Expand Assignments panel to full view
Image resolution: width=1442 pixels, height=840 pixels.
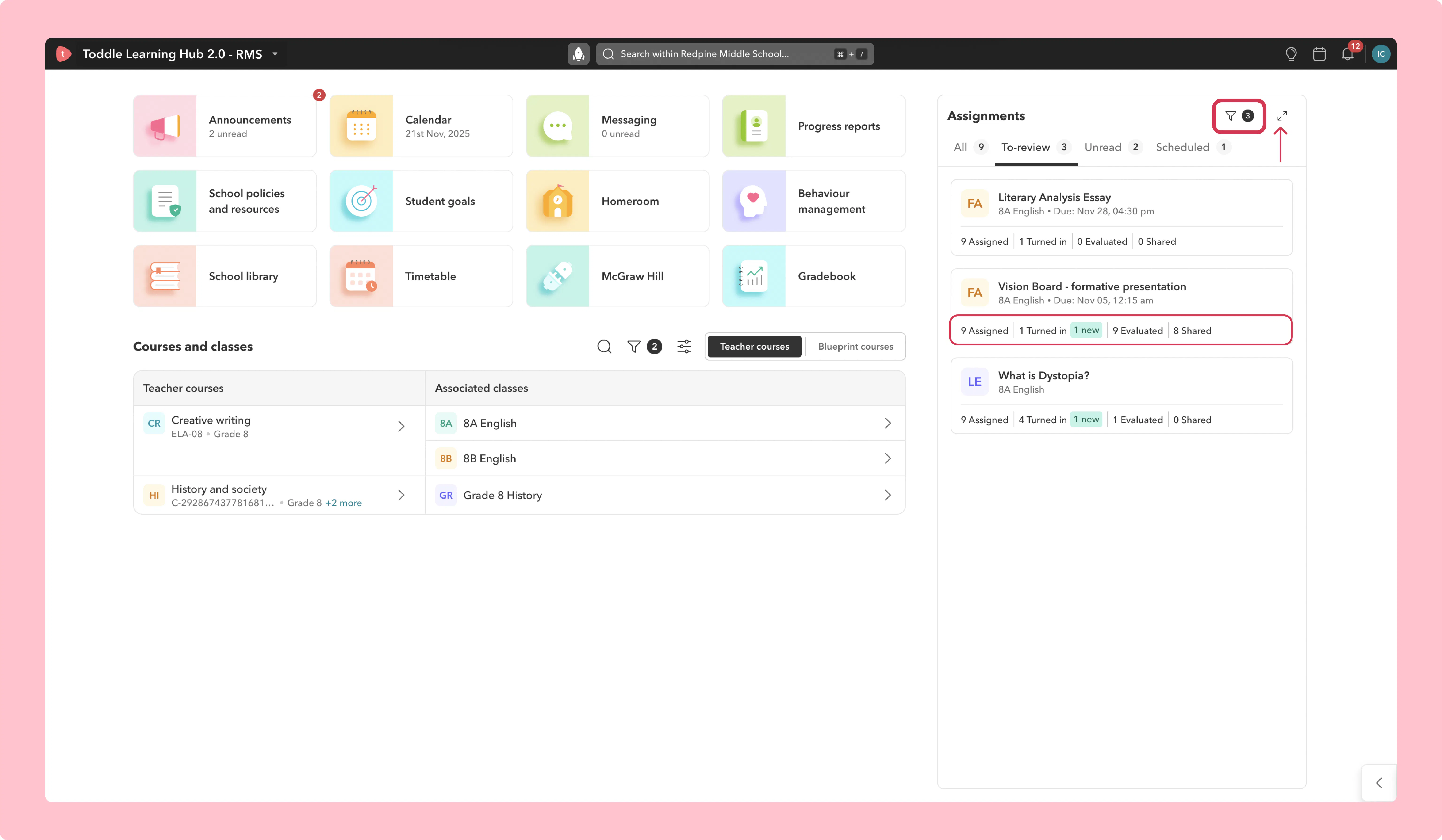point(1282,116)
